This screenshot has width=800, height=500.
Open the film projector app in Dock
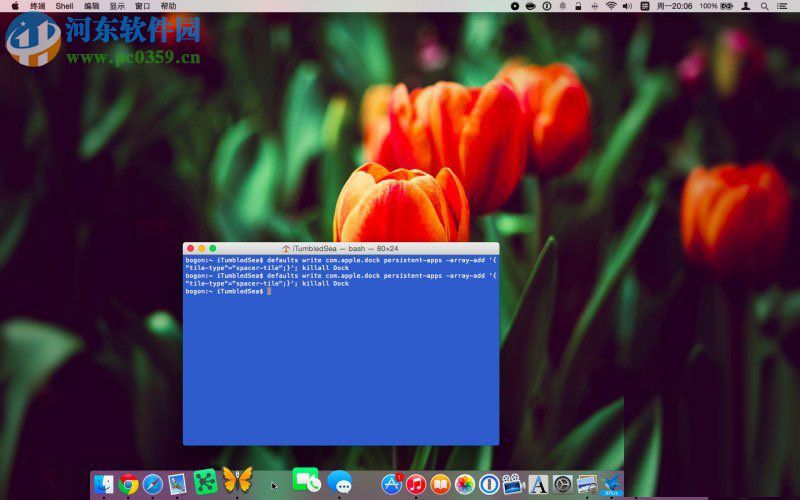(x=513, y=484)
